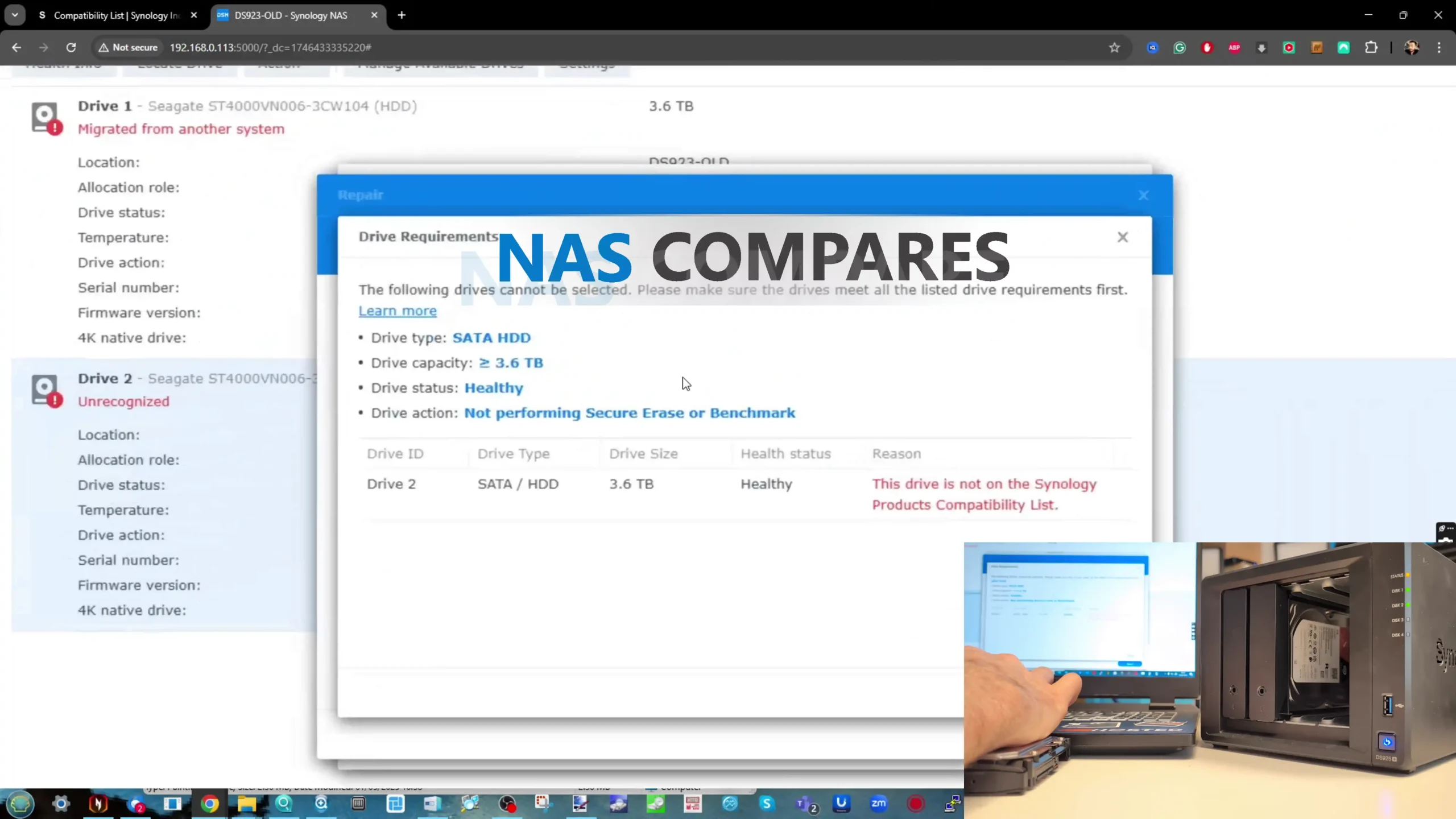
Task: Open a new browser tab
Action: pos(402,15)
